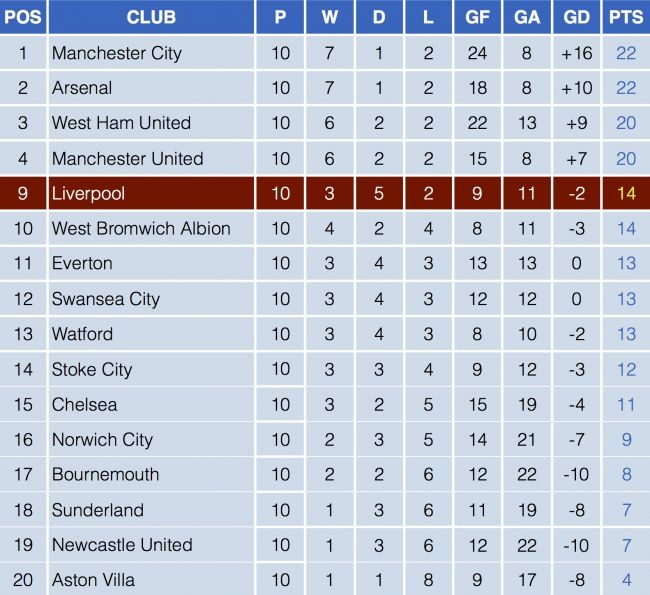
Task: Click Manchester City club name
Action: pos(117,53)
